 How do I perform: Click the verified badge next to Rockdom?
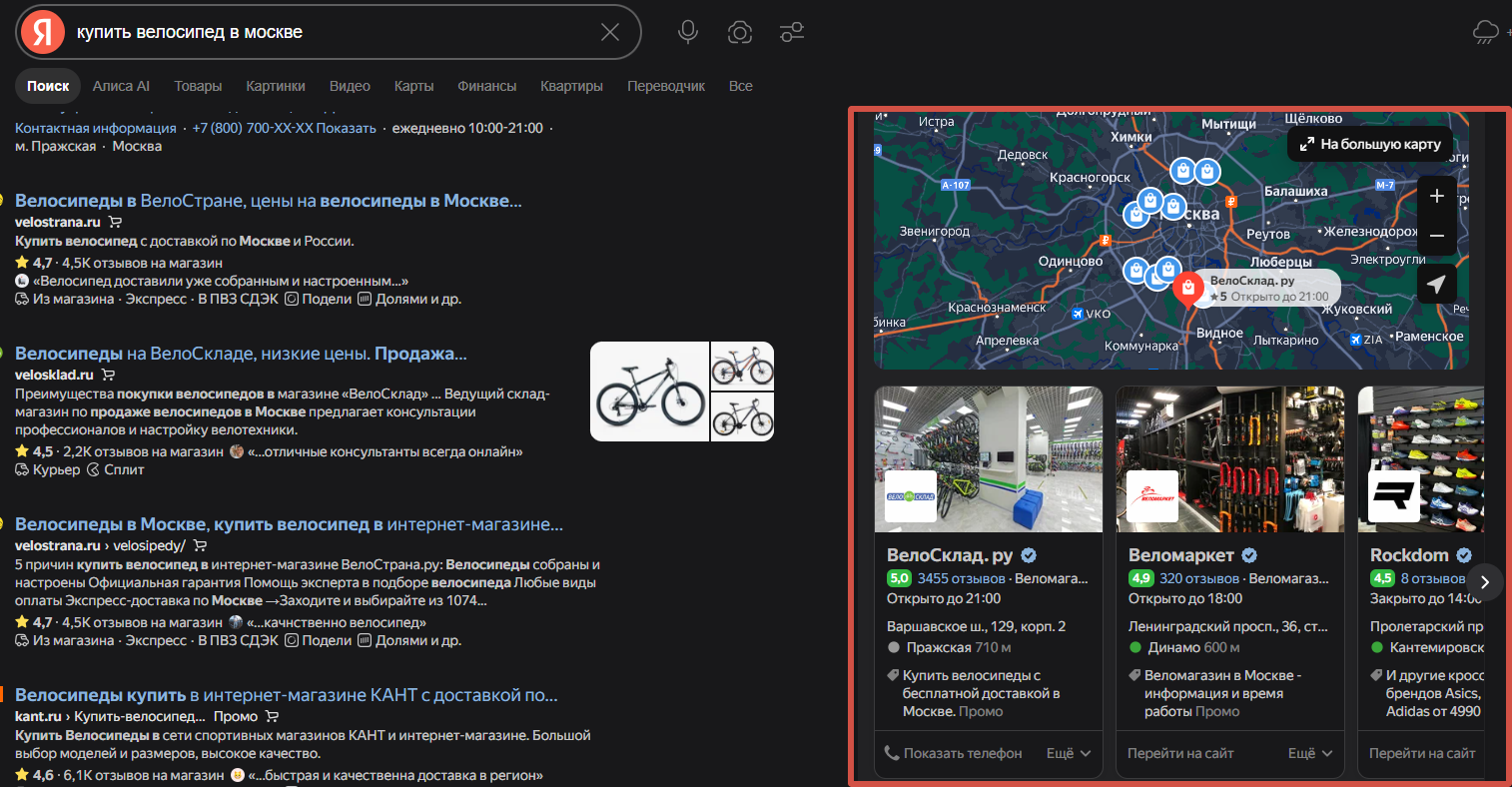click(x=1464, y=555)
